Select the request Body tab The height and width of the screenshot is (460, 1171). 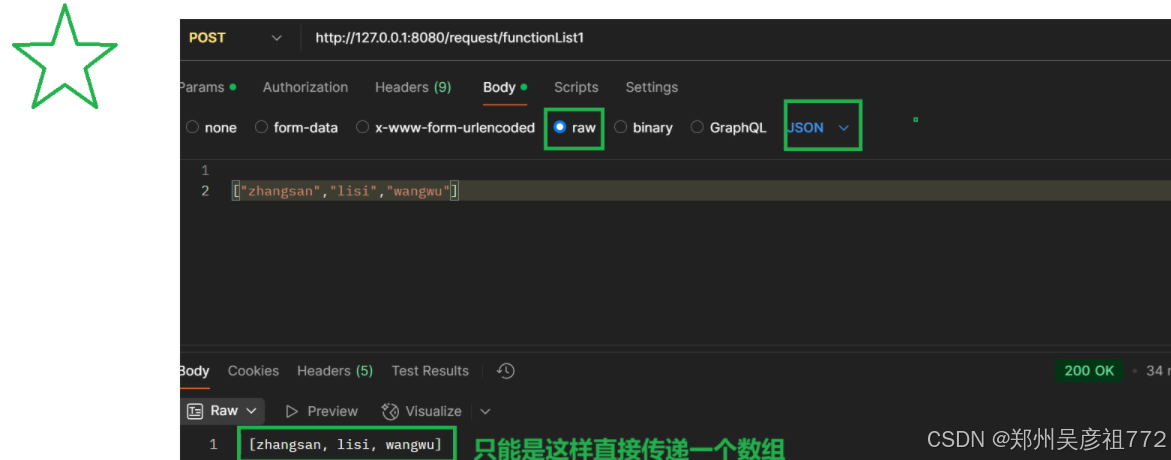(x=505, y=87)
